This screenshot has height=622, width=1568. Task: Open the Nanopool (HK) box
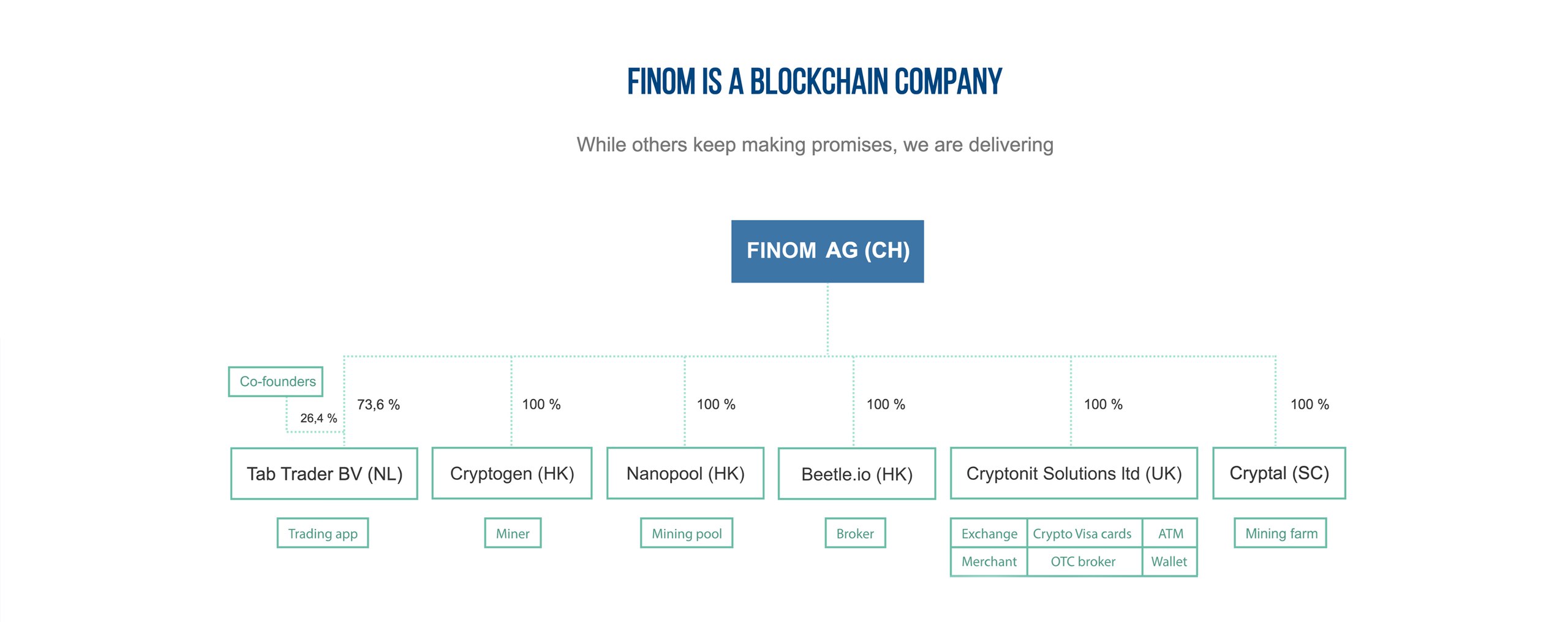coord(685,473)
